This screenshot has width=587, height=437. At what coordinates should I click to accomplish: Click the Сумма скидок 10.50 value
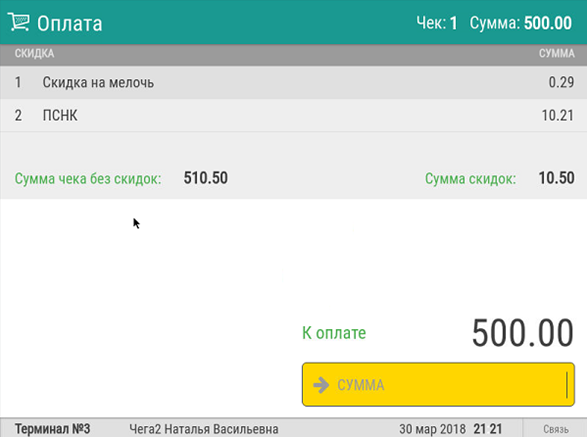pos(556,178)
